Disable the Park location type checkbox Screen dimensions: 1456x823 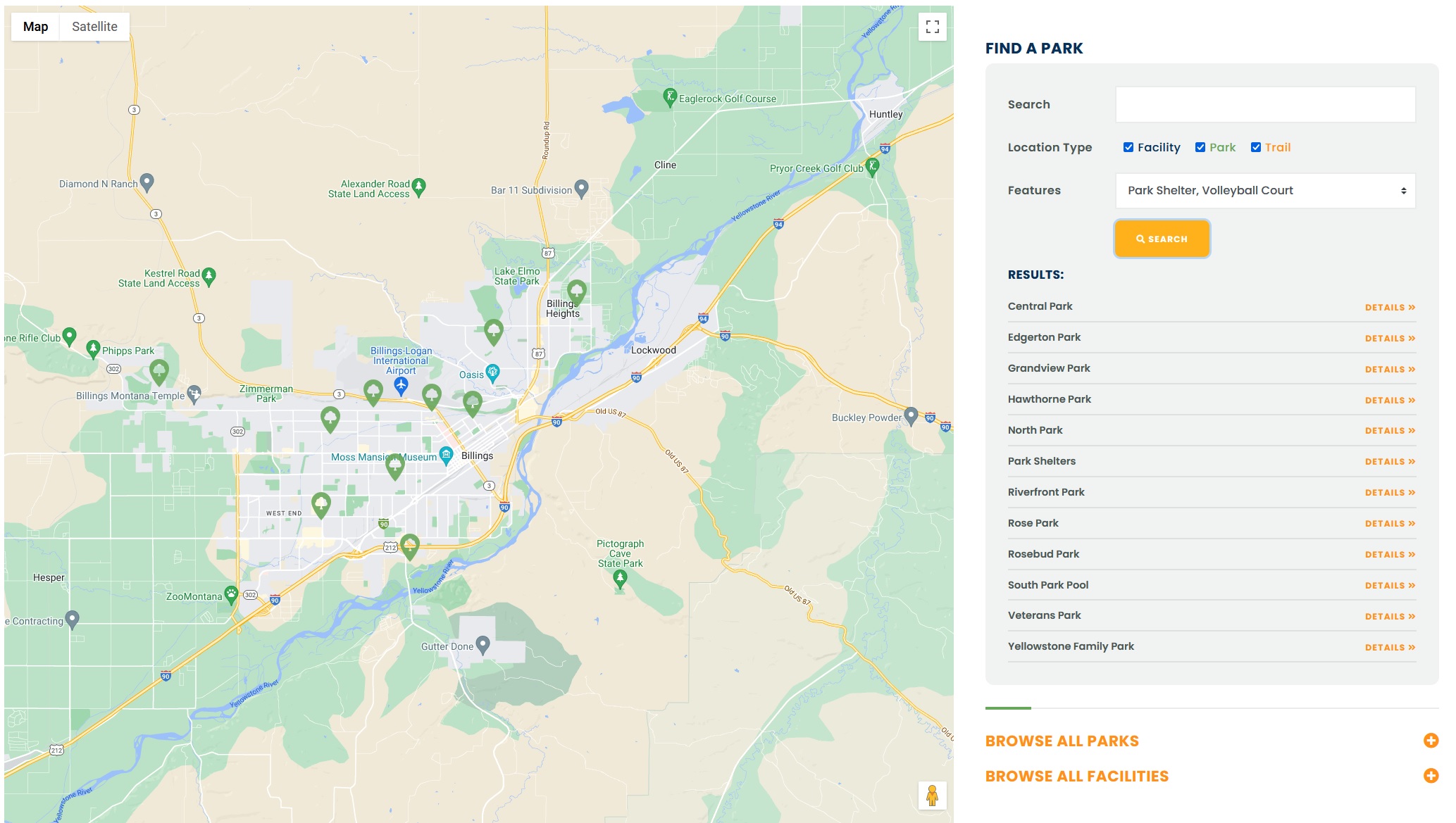click(1200, 147)
